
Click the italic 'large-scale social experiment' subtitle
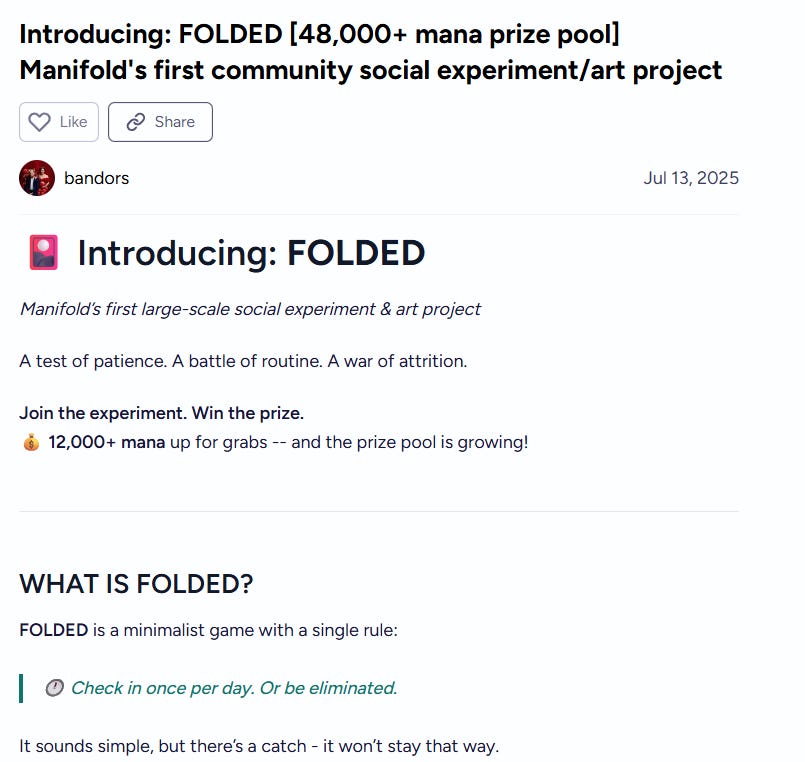point(250,309)
